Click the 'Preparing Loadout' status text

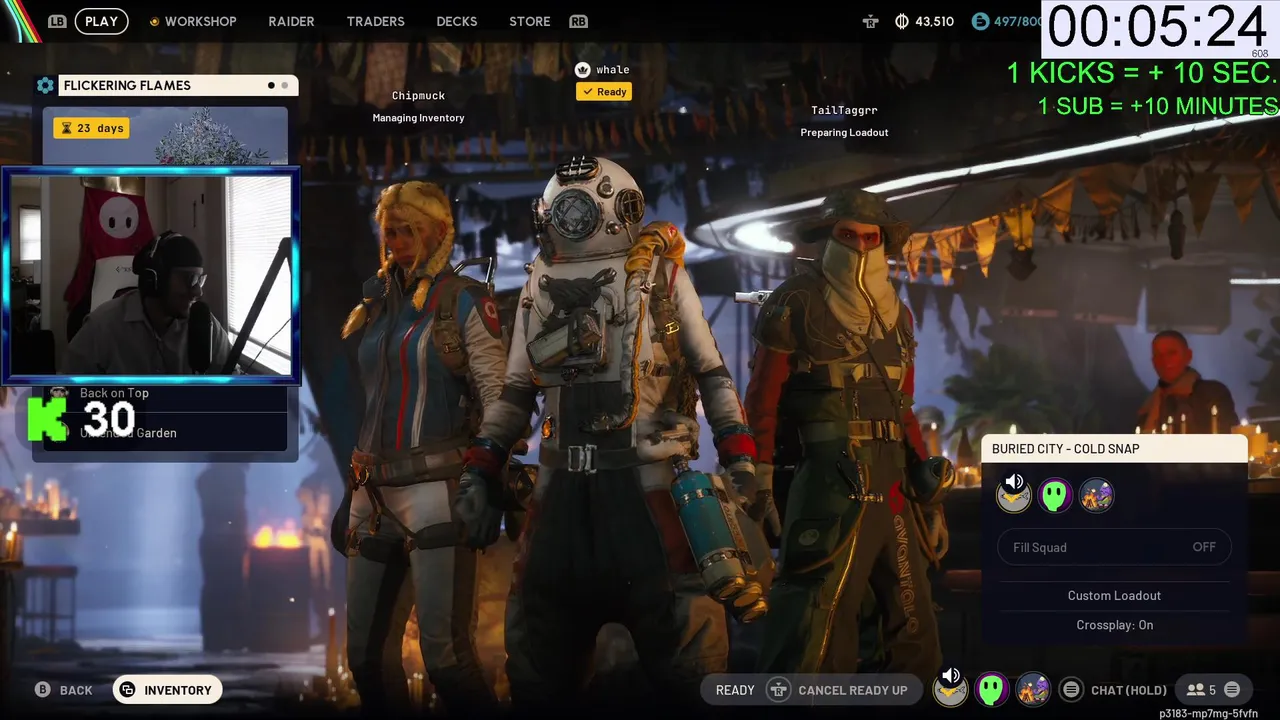coord(844,132)
